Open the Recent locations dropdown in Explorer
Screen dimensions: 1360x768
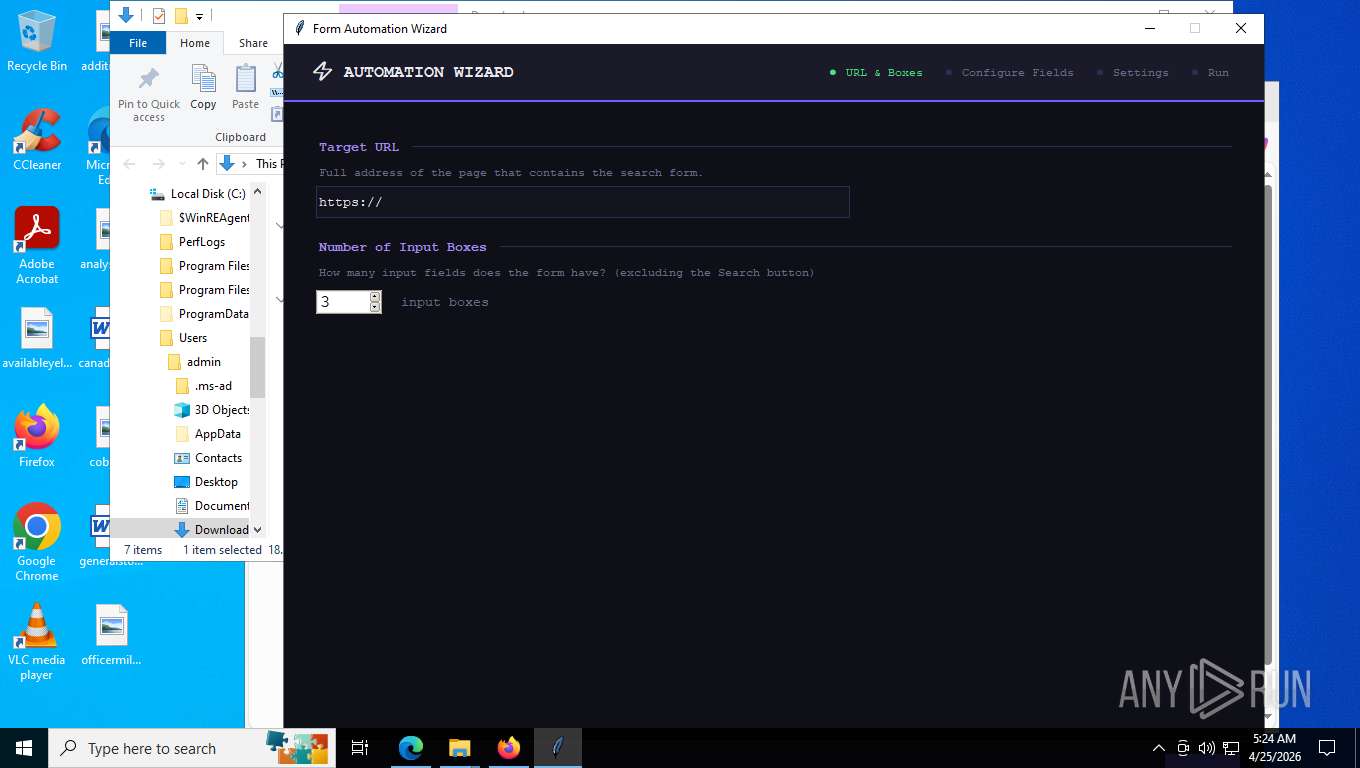point(182,164)
